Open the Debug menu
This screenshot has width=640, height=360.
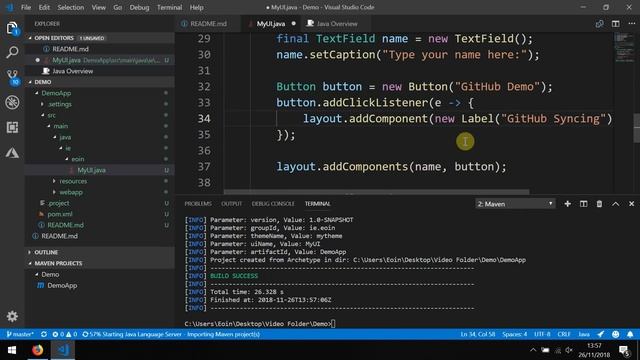click(139, 7)
